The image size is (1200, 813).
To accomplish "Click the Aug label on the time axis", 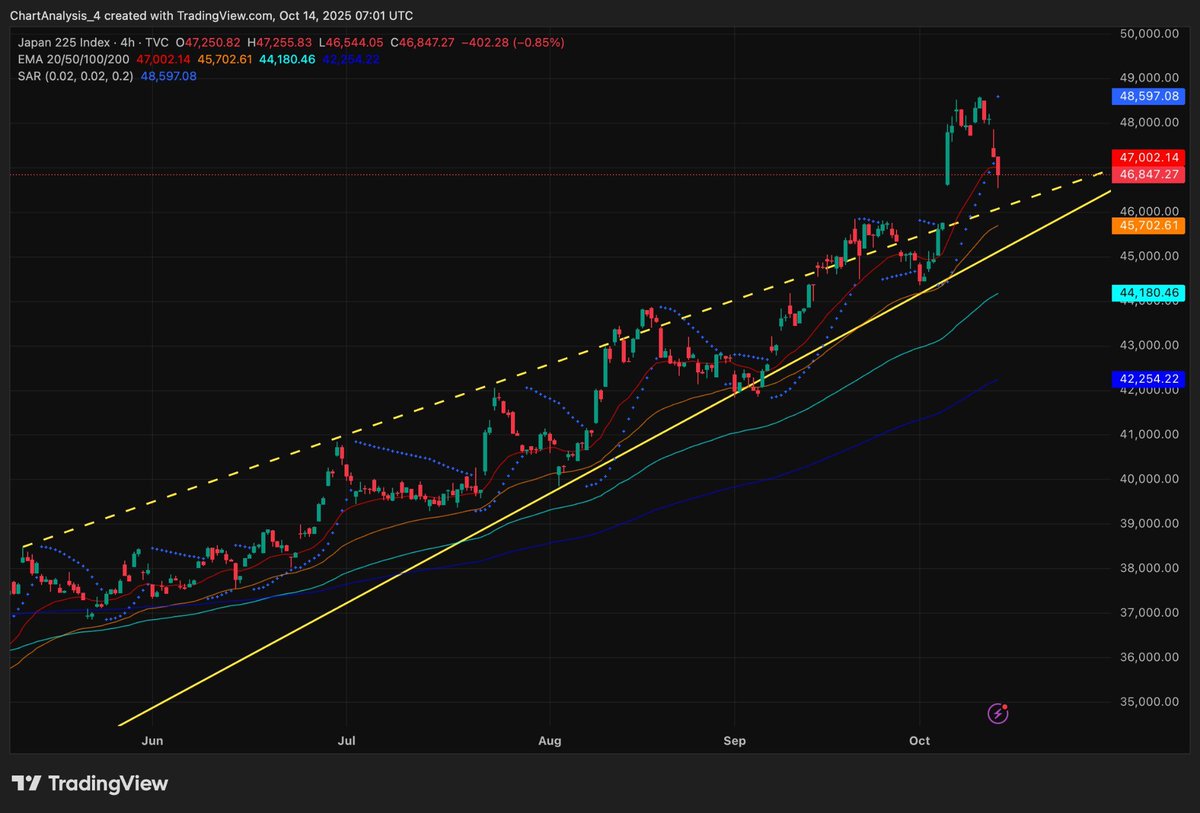I will 550,741.
